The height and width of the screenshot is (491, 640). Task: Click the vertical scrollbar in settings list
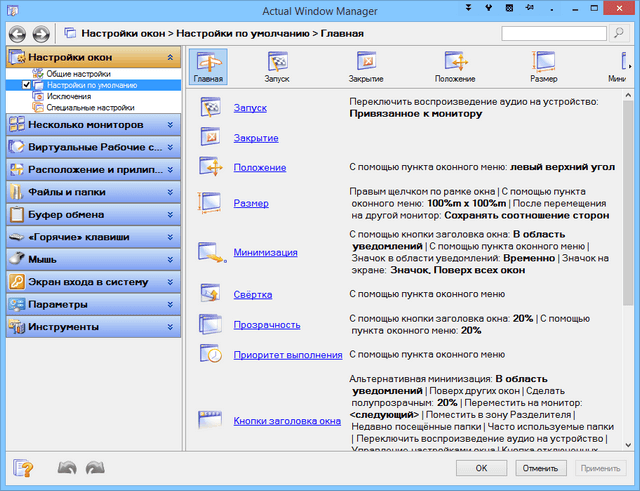pos(628,270)
